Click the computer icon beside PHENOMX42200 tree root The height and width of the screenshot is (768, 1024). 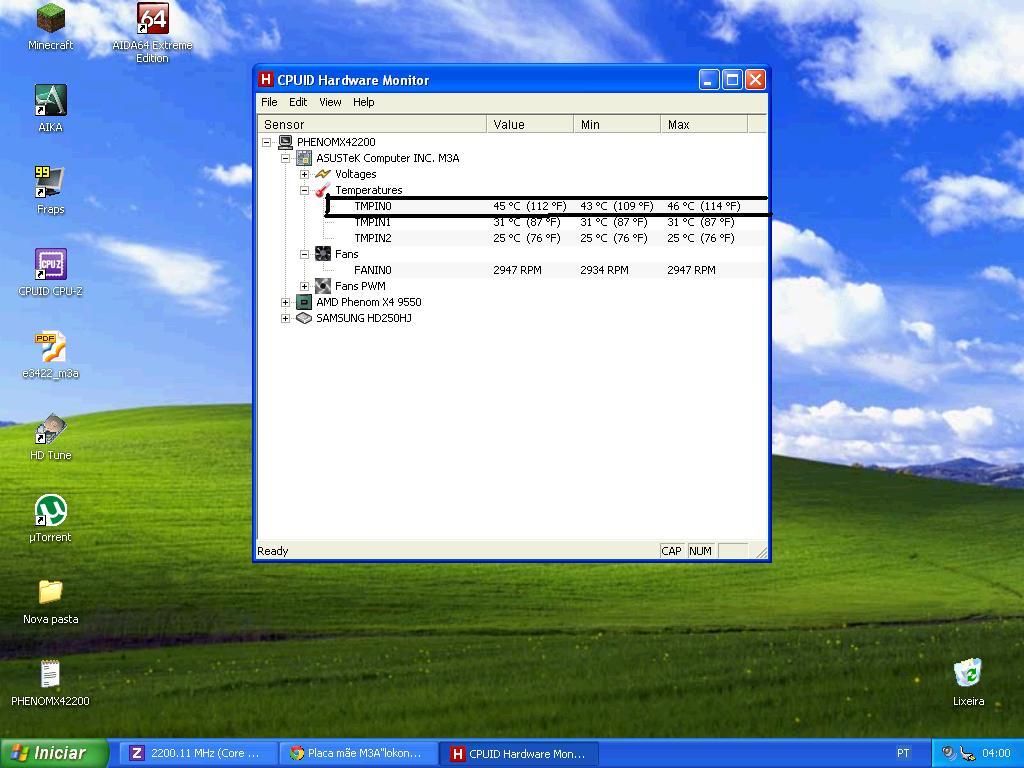pos(285,142)
